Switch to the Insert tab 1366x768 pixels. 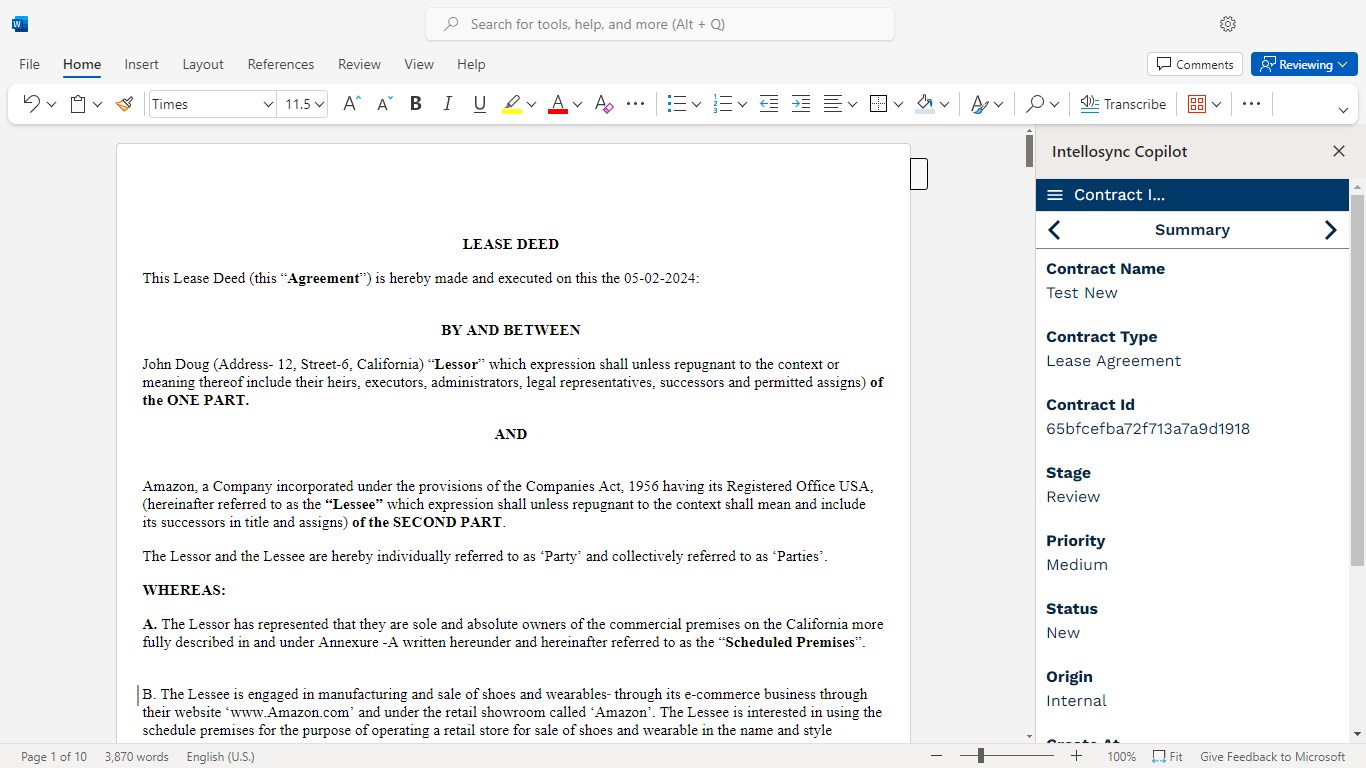141,64
